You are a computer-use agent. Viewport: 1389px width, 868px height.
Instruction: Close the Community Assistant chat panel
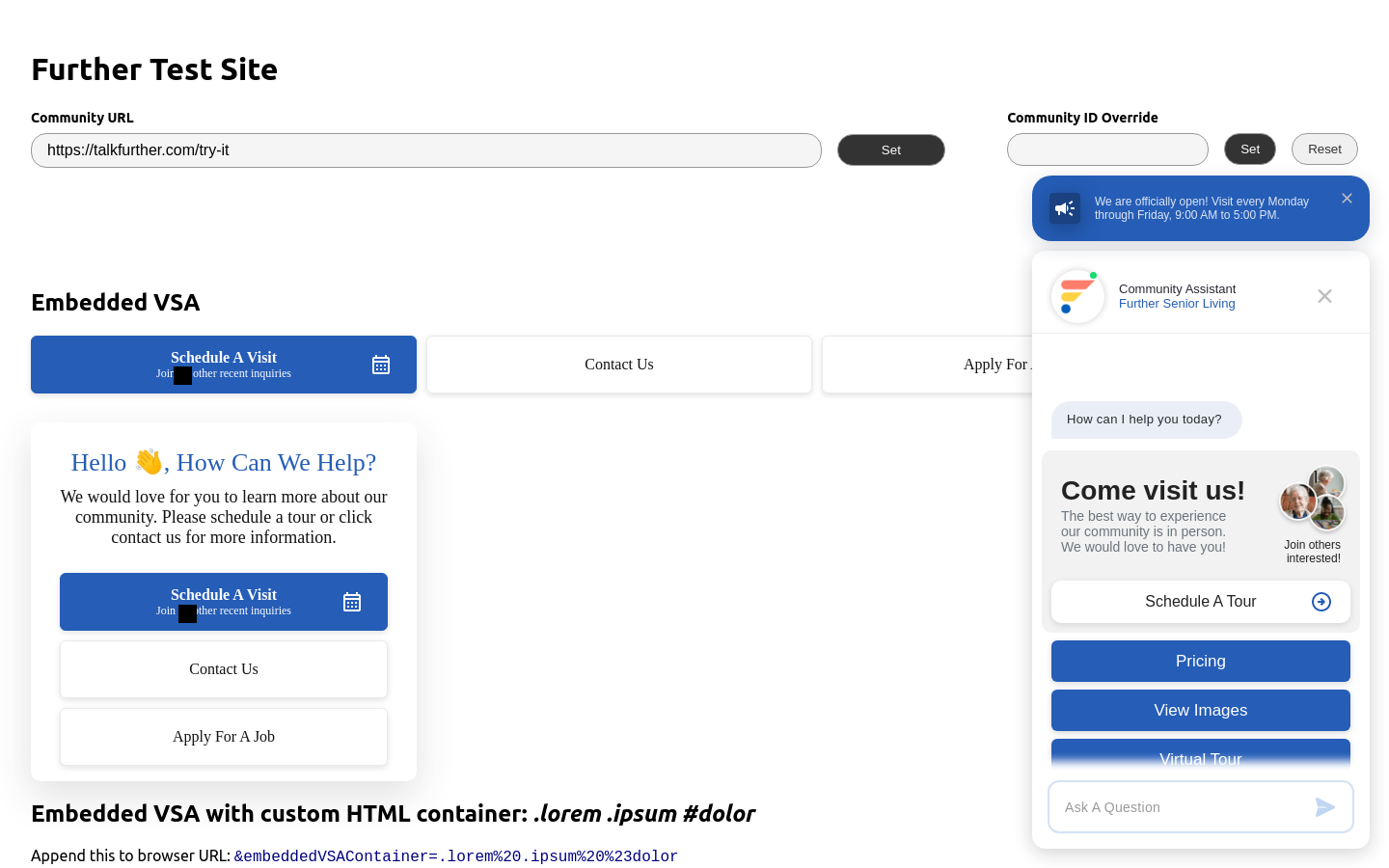pyautogui.click(x=1324, y=296)
